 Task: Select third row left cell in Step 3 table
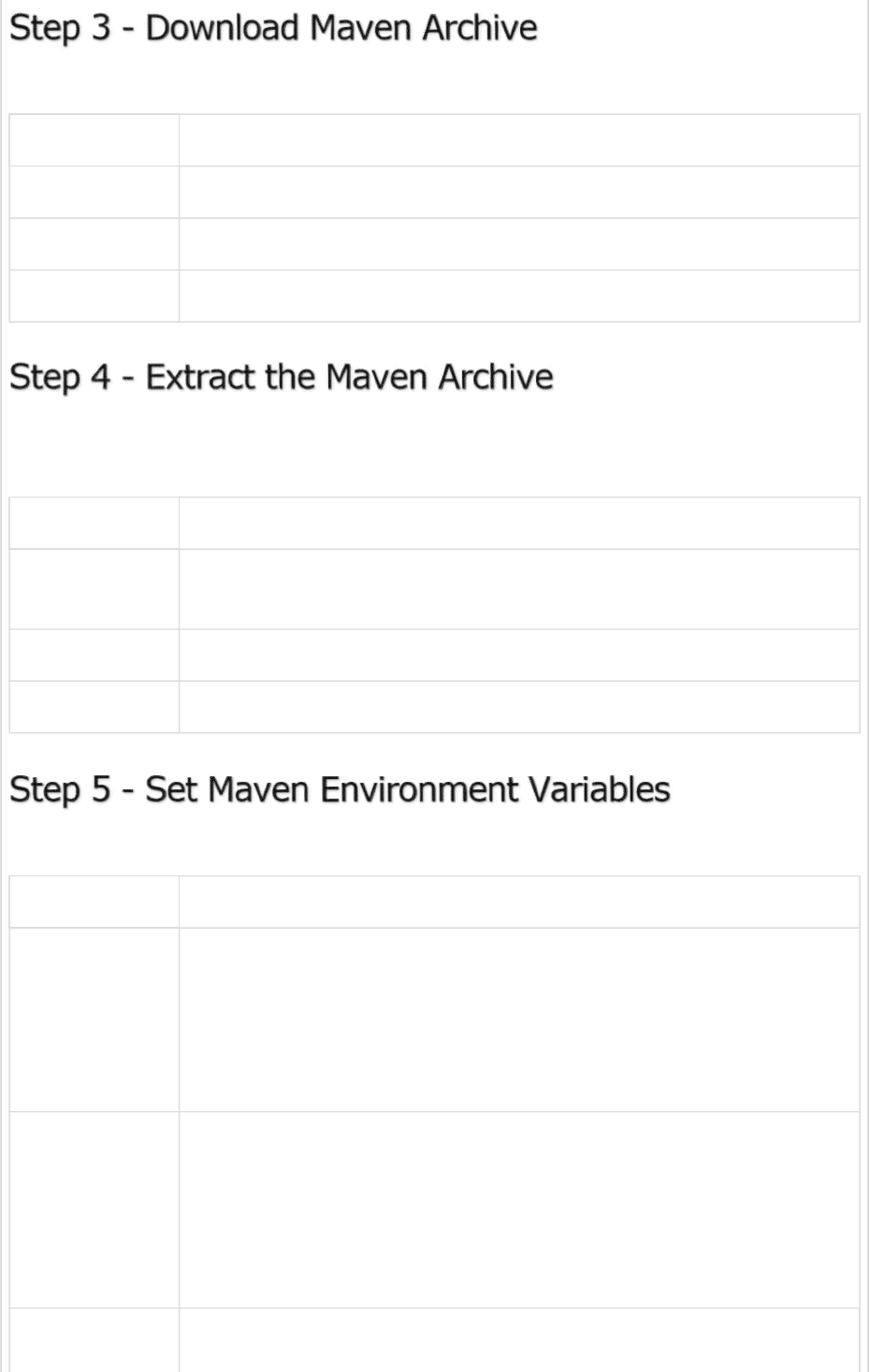click(94, 244)
